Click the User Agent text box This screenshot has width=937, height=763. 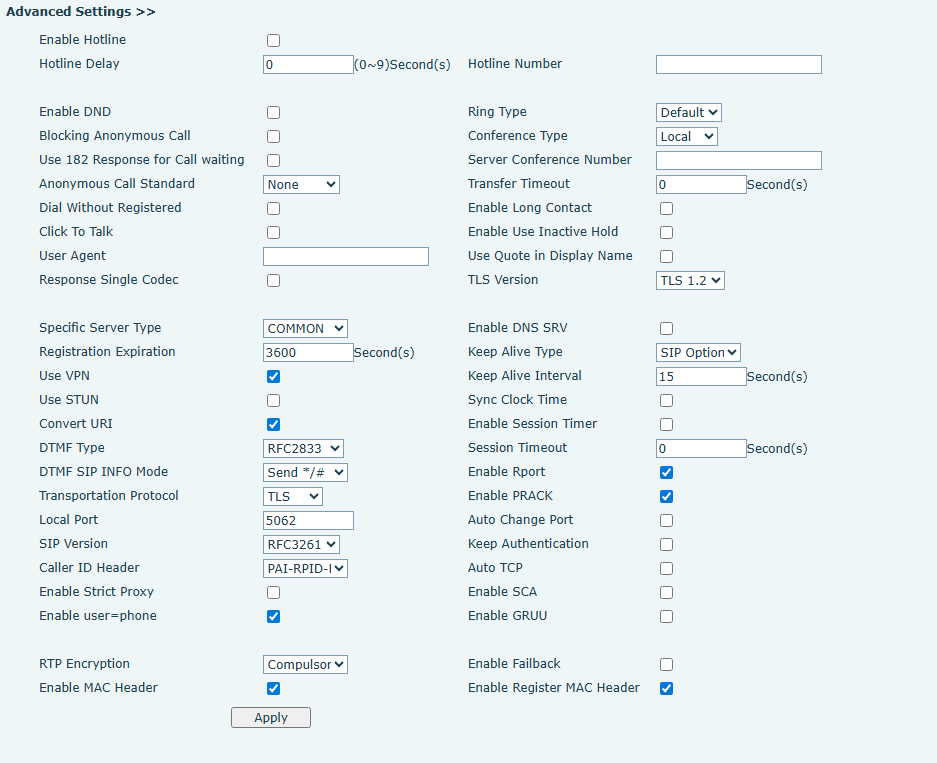pos(345,257)
